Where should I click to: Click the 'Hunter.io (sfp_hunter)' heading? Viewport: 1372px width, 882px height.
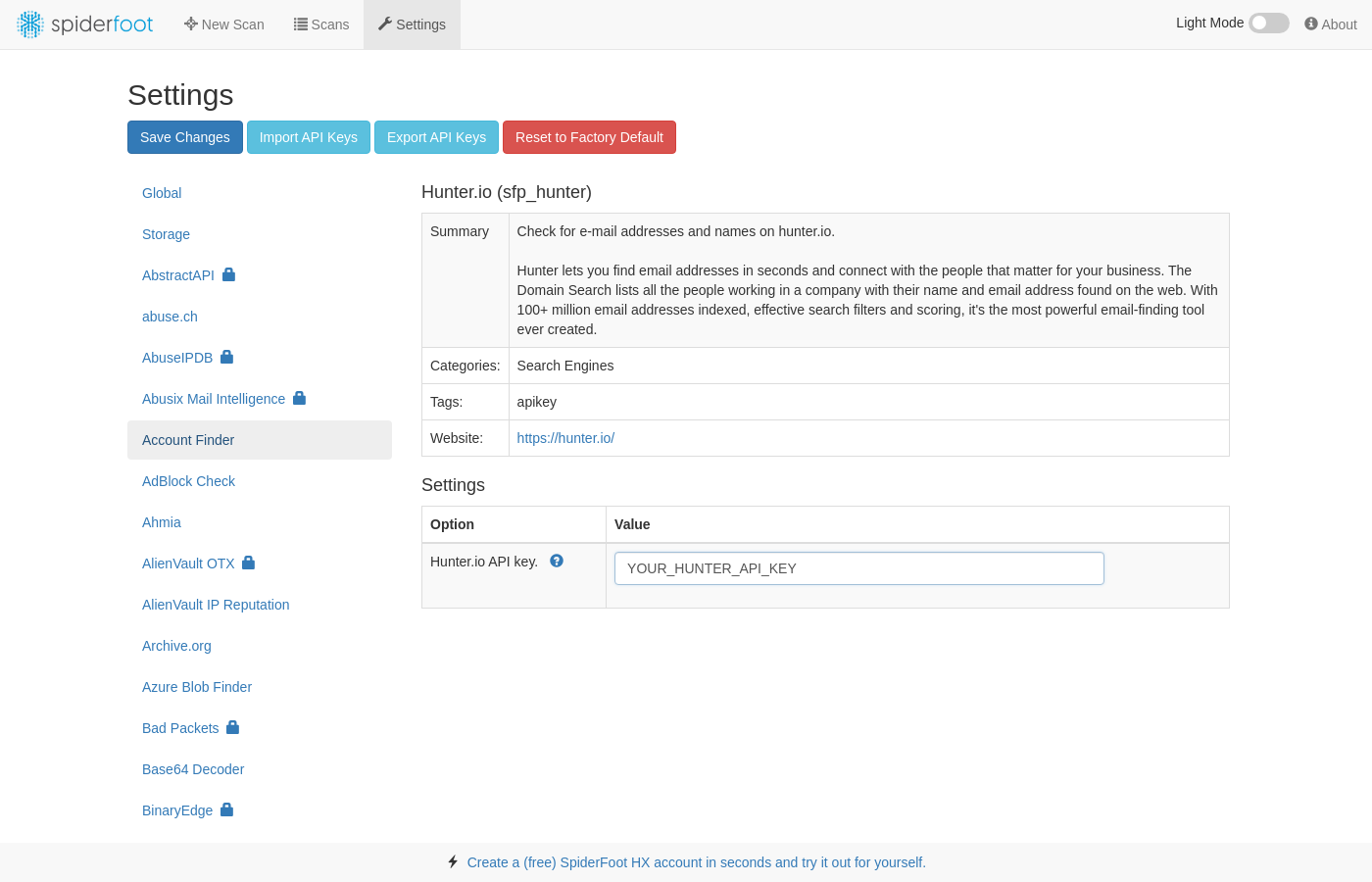point(507,192)
